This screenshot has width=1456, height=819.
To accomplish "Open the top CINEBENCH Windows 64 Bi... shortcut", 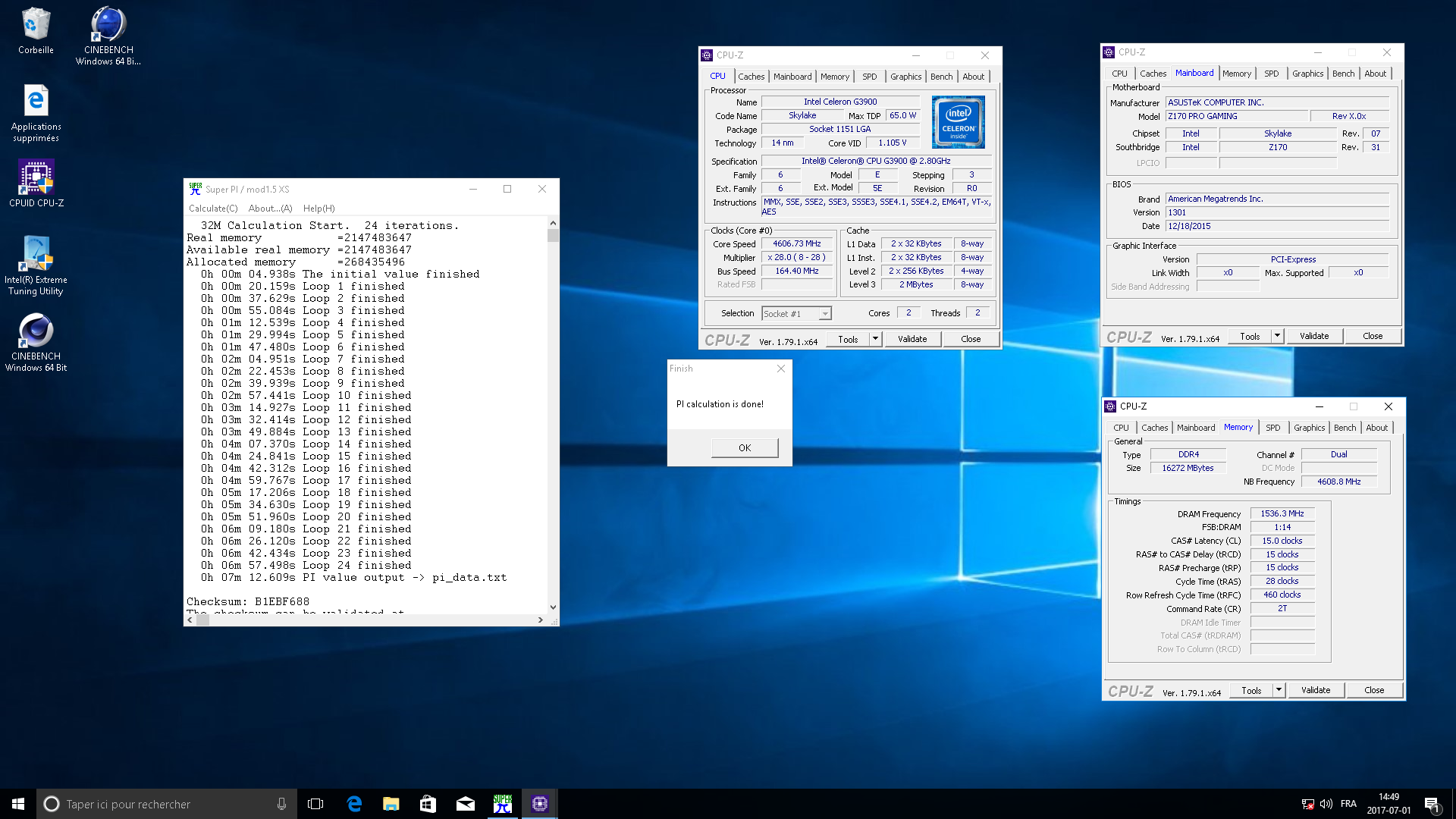I will click(108, 36).
